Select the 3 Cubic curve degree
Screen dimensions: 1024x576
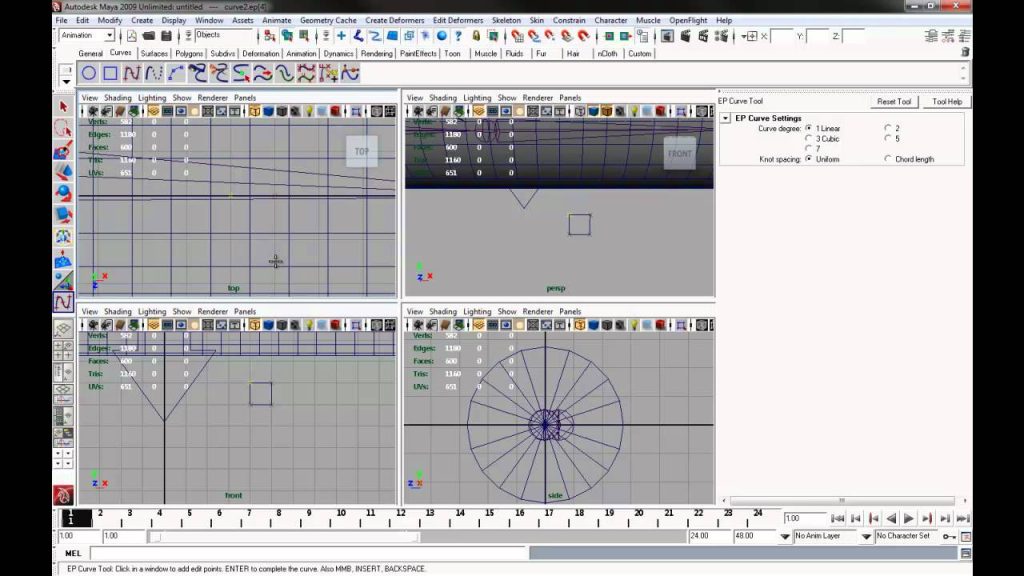(808, 138)
